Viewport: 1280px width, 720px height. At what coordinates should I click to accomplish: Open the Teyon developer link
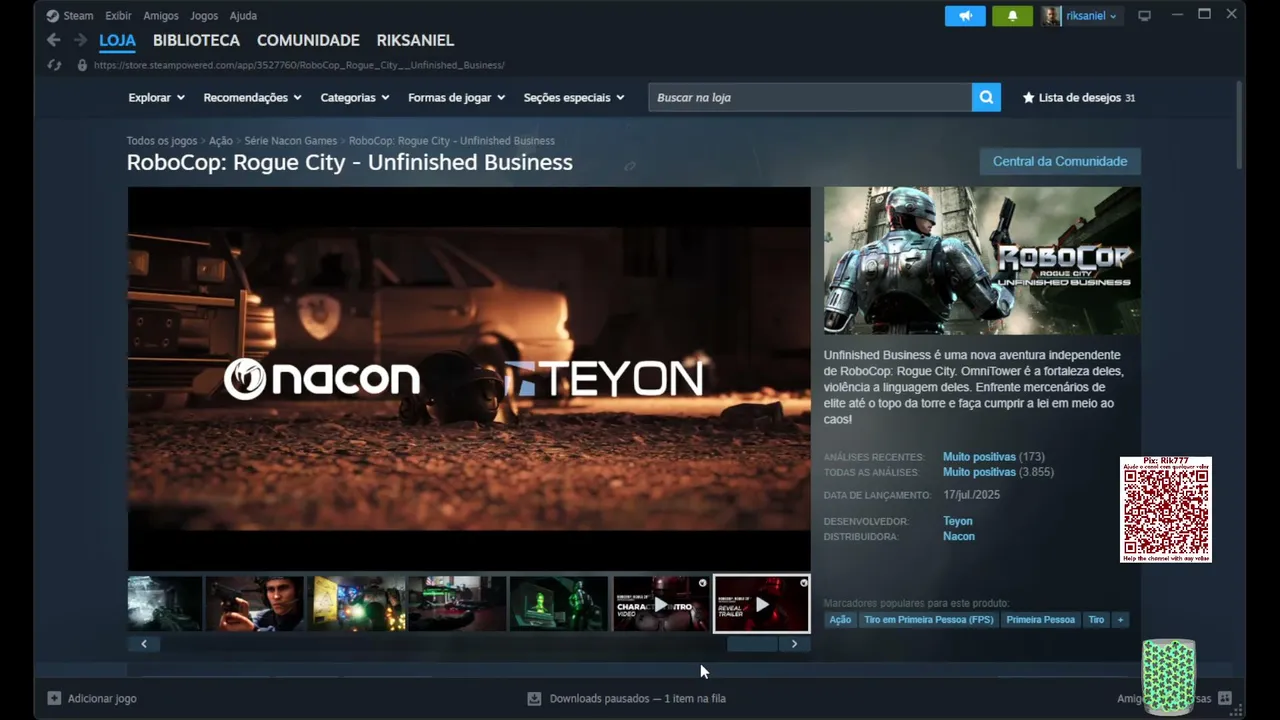(x=958, y=521)
